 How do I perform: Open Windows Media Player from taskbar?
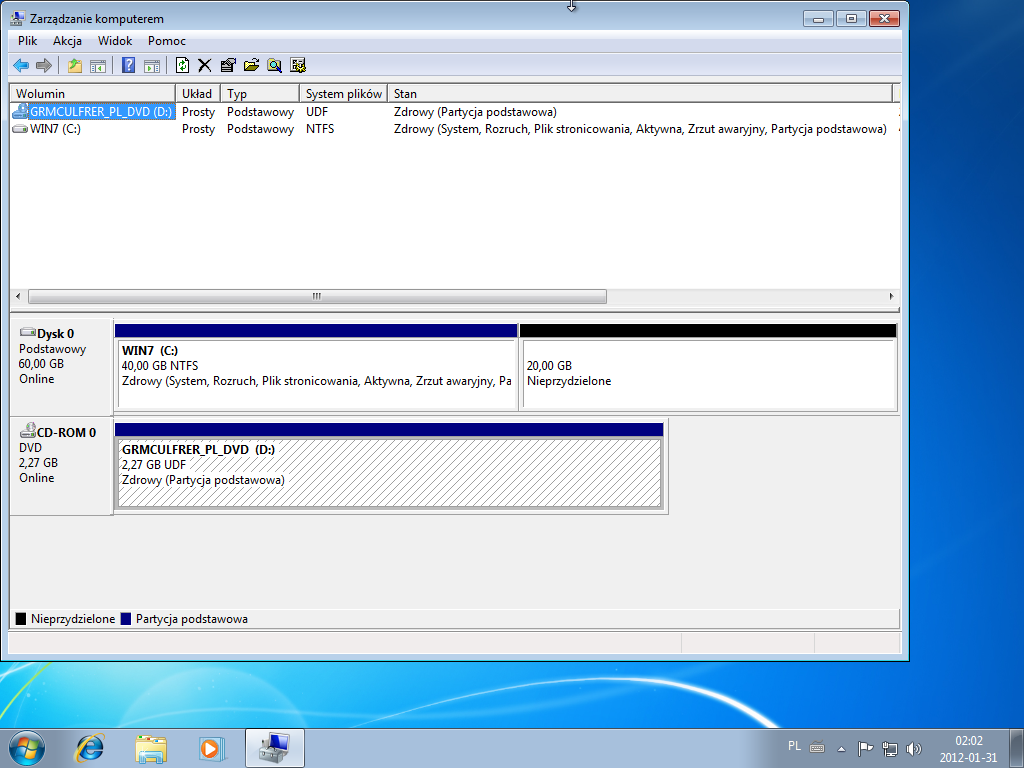(211, 748)
